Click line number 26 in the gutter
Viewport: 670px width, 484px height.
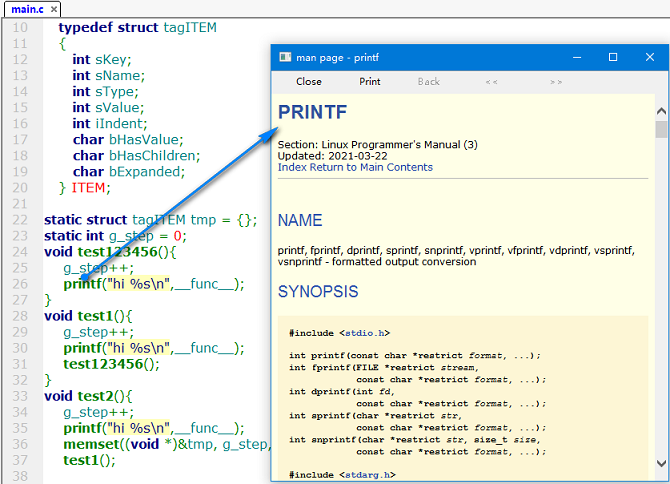(x=20, y=284)
